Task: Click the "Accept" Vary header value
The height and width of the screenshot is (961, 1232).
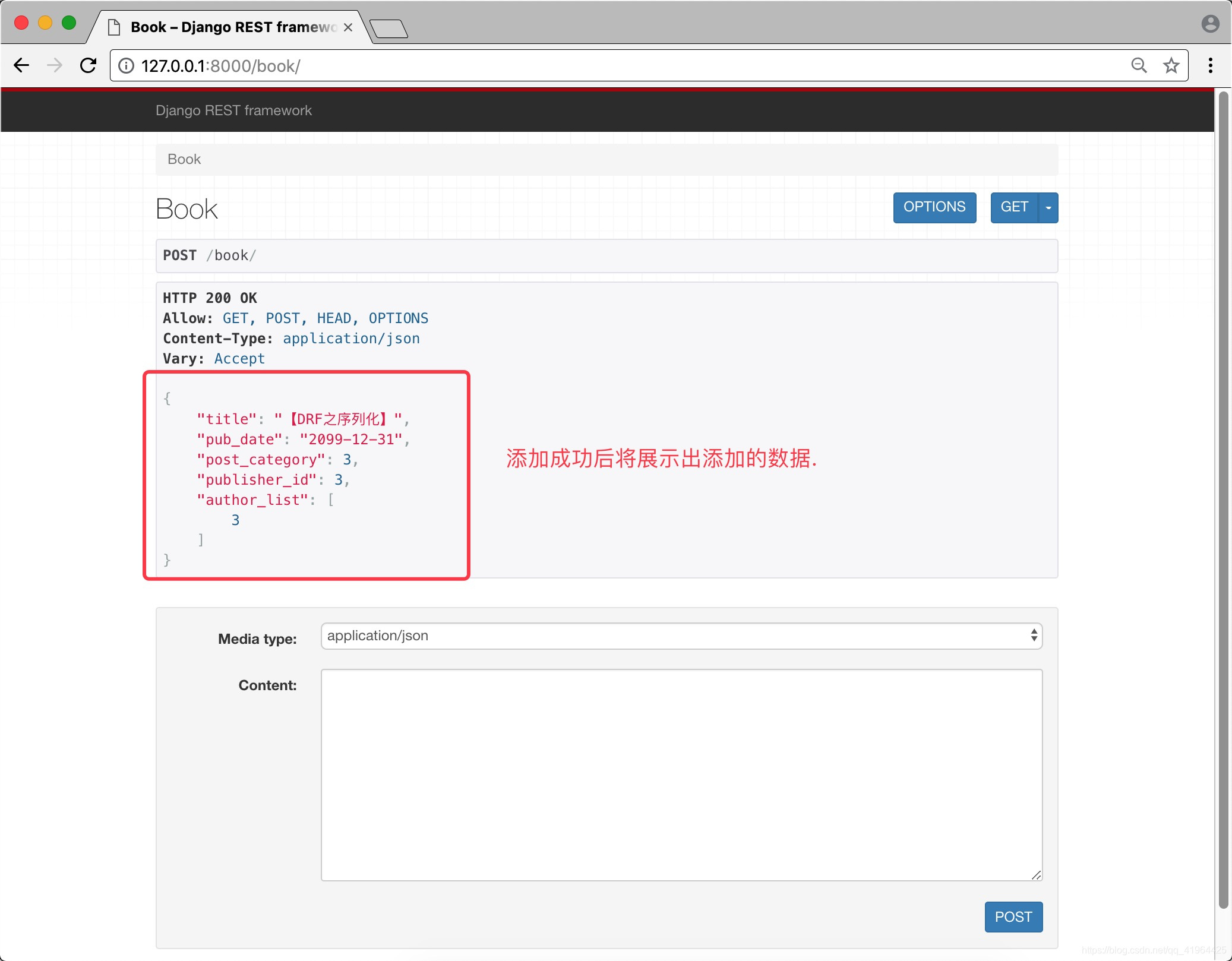Action: point(239,359)
